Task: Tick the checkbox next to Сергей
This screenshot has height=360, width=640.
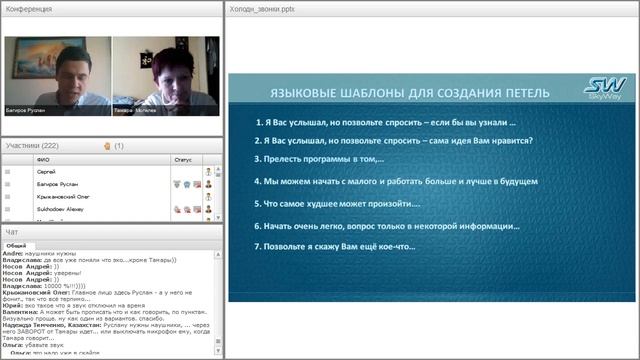Action: [x=7, y=172]
